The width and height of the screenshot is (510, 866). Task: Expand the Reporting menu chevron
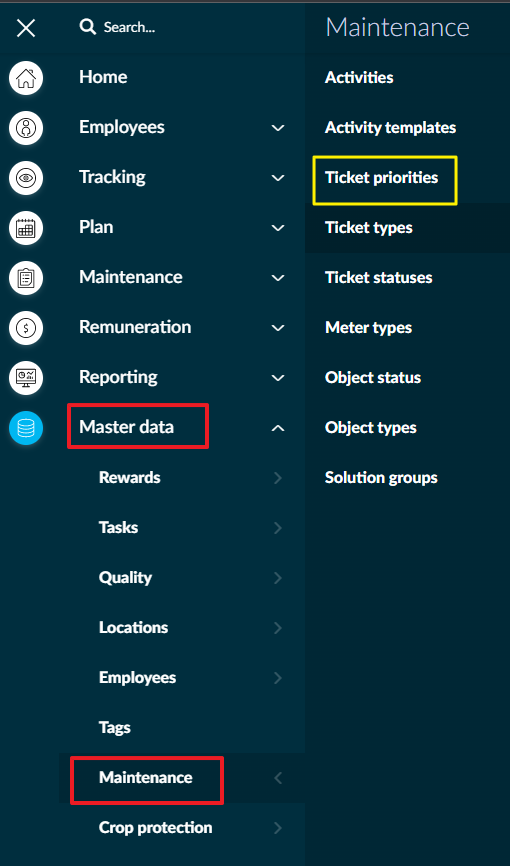click(x=278, y=378)
